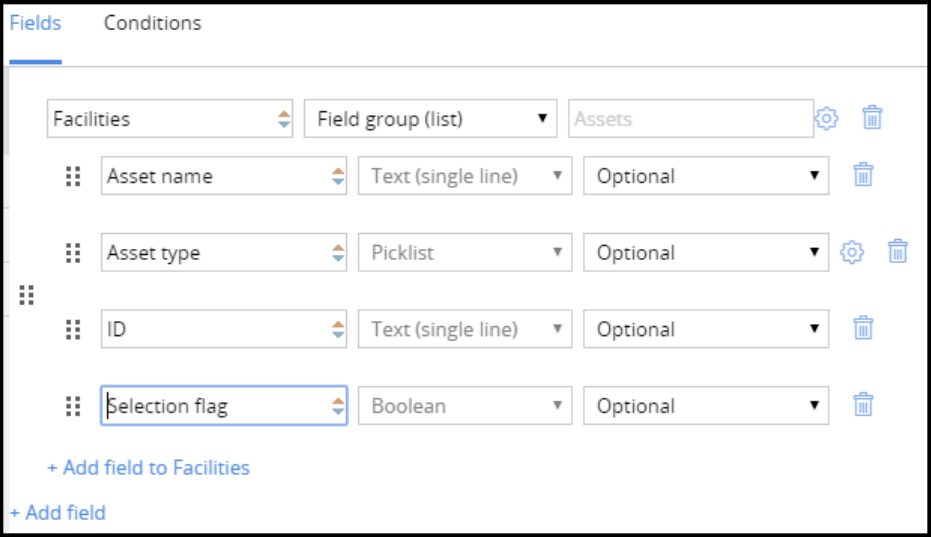
Task: Remove the ID field with trash icon
Action: pos(863,329)
